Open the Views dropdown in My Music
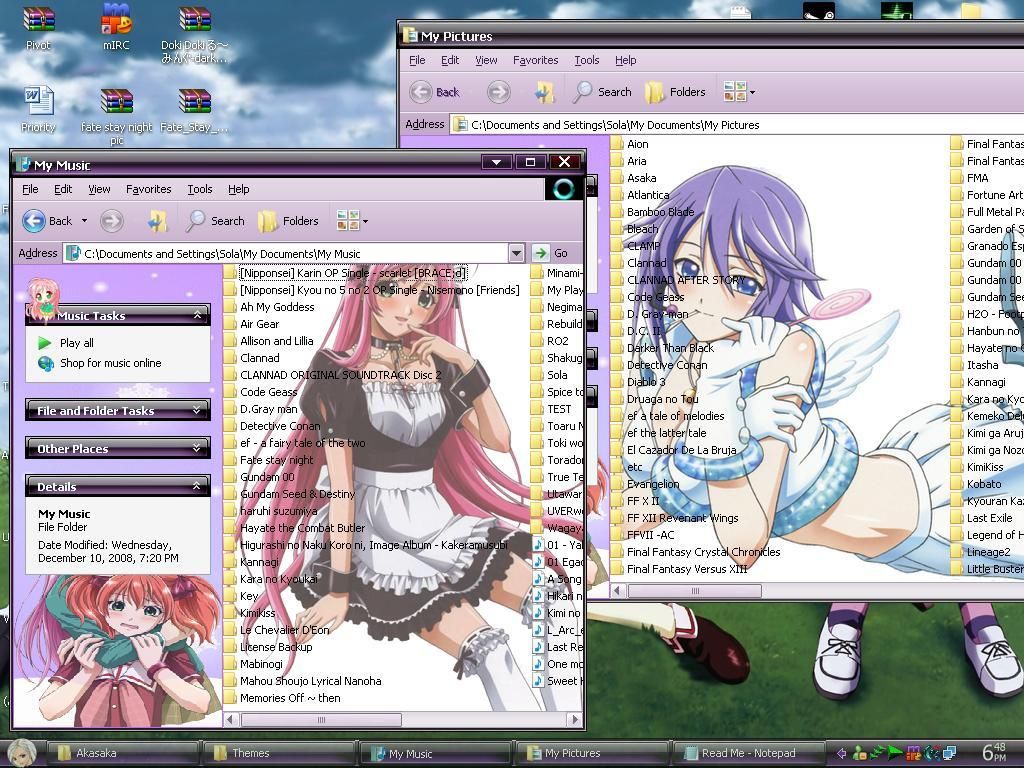 [x=352, y=221]
